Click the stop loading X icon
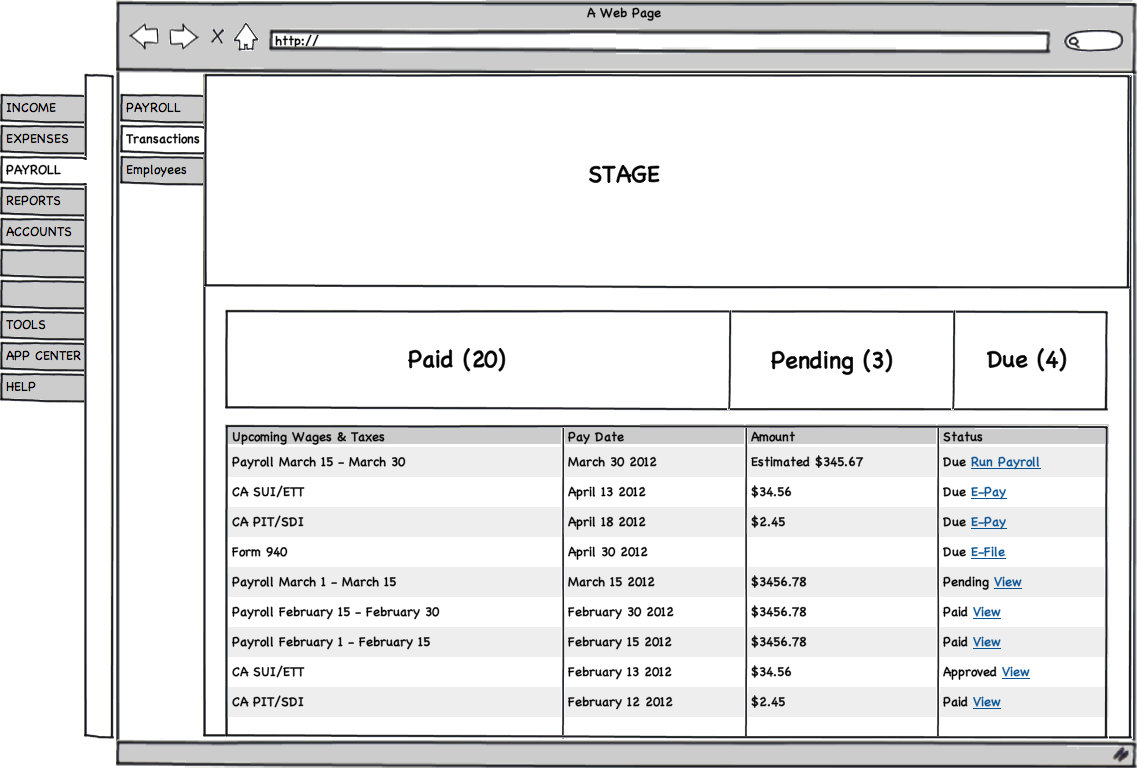 217,36
